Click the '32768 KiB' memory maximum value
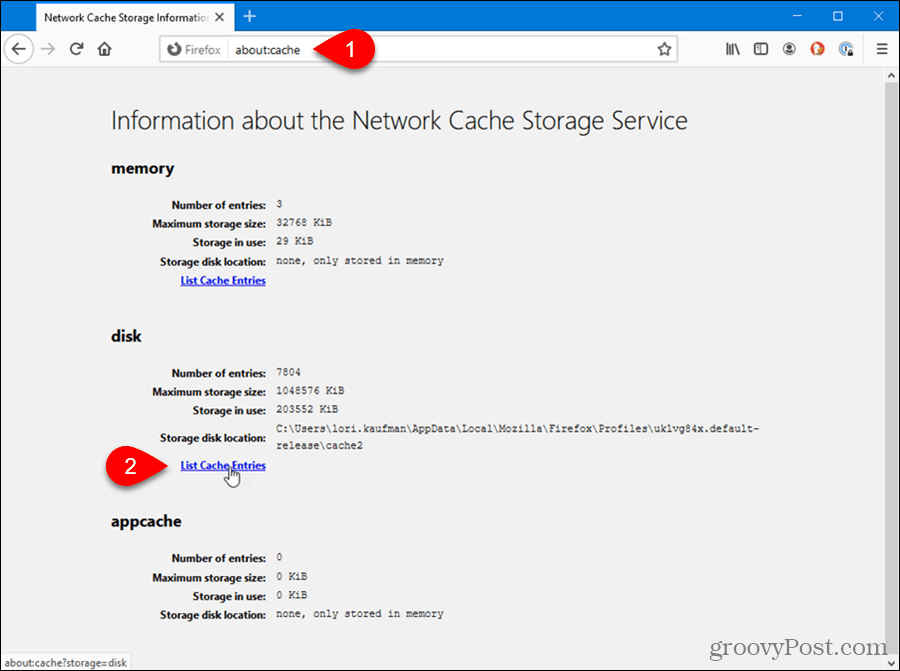 [304, 223]
